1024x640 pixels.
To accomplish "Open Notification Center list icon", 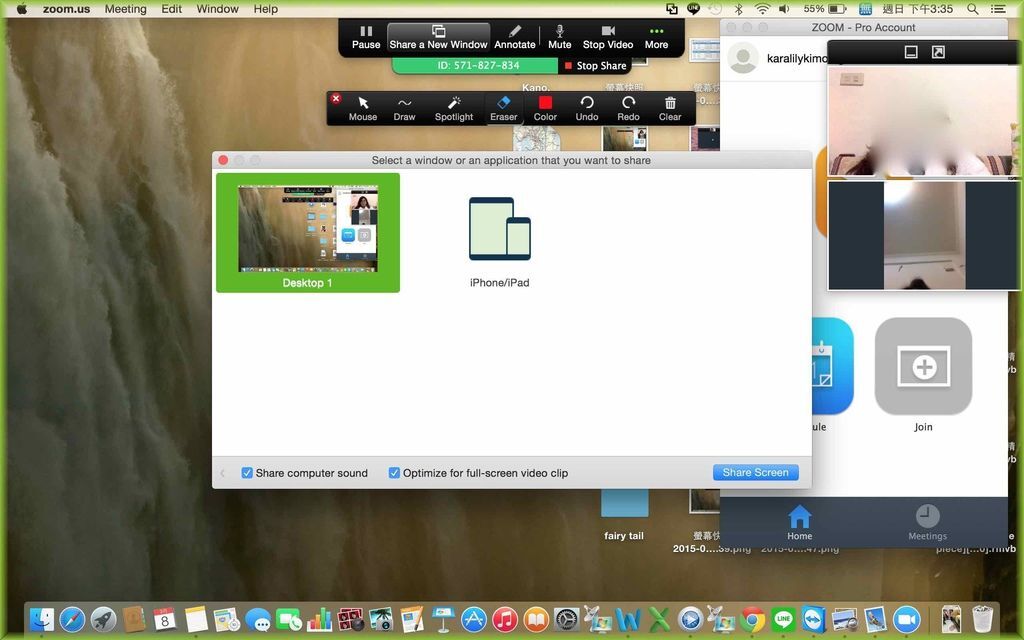I will click(x=998, y=9).
